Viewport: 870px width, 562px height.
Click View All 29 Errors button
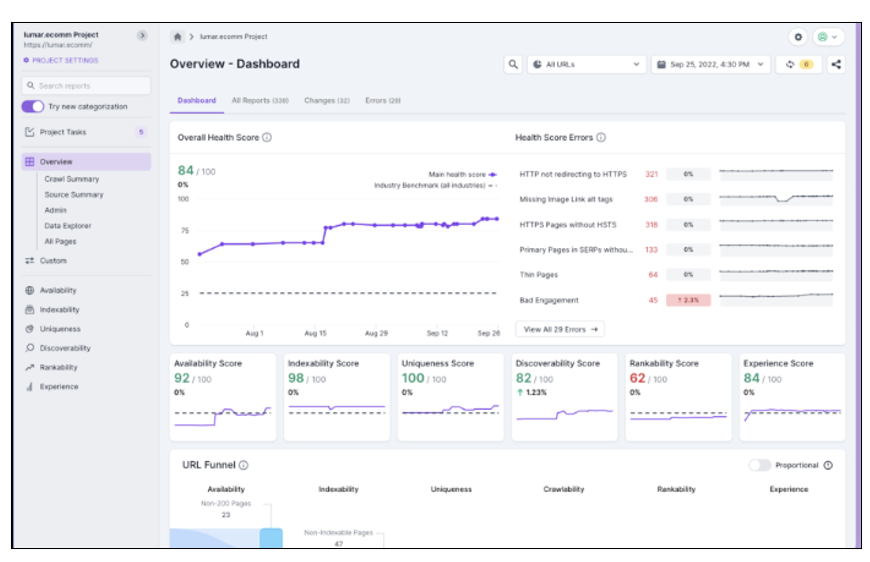pyautogui.click(x=560, y=329)
